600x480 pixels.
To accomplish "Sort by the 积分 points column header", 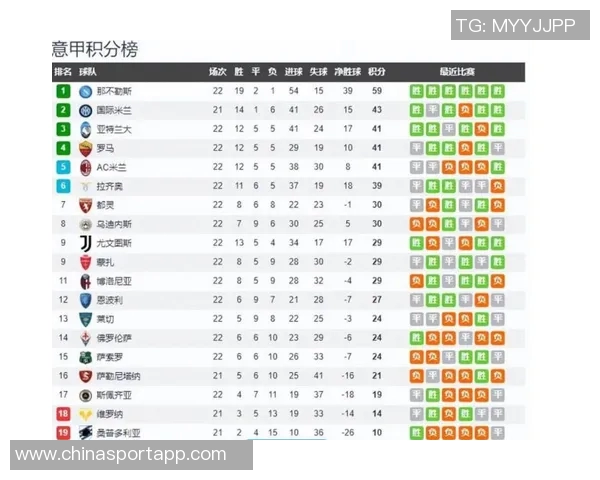I will click(x=377, y=72).
